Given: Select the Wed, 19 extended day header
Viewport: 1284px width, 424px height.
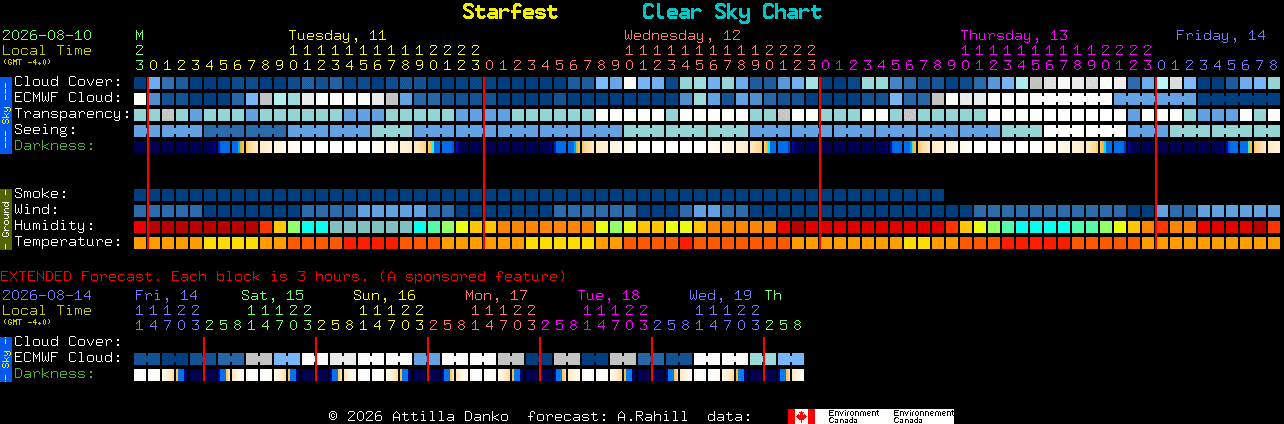Looking at the screenshot, I should coord(720,295).
